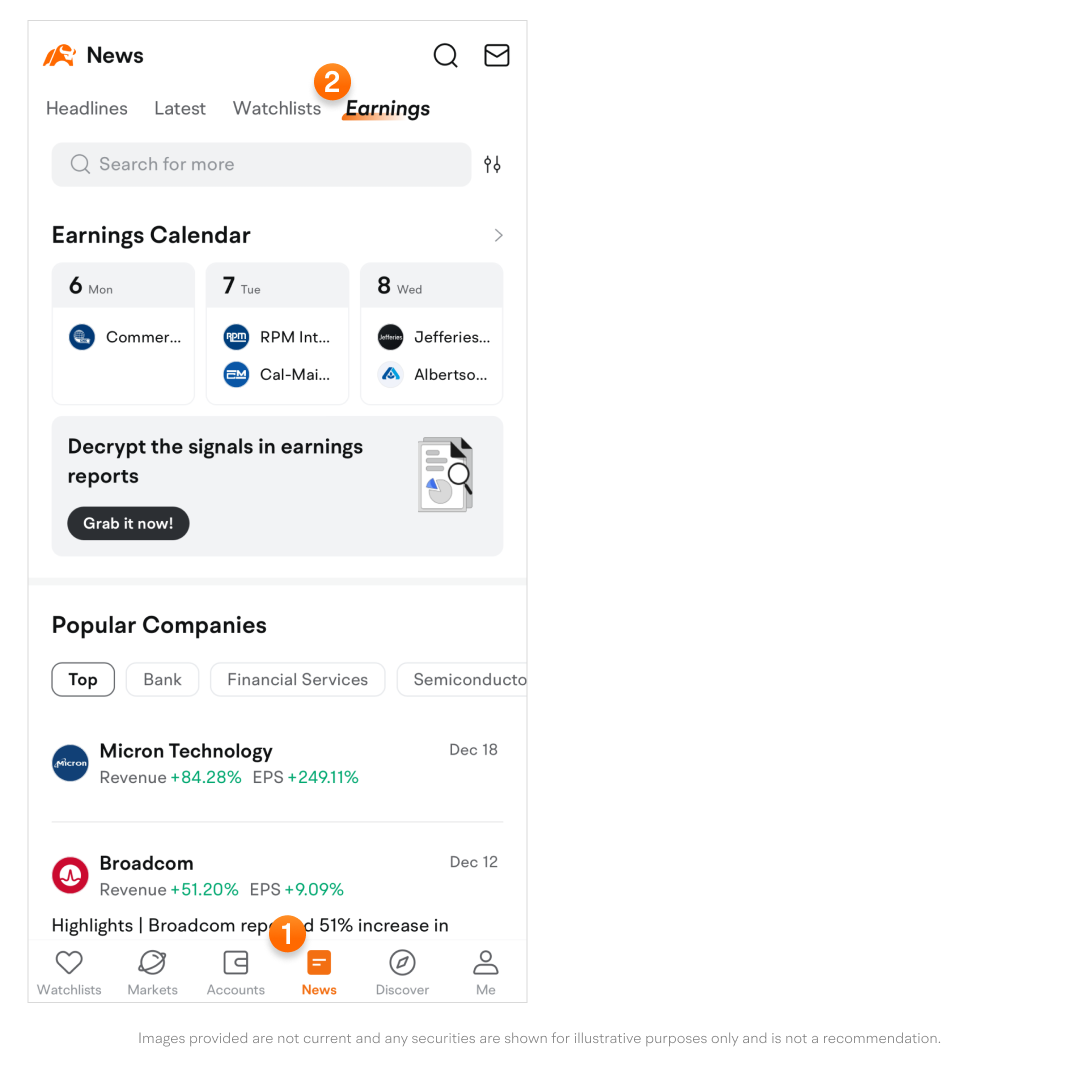
Task: Open the filter settings sliders icon
Action: 492,165
